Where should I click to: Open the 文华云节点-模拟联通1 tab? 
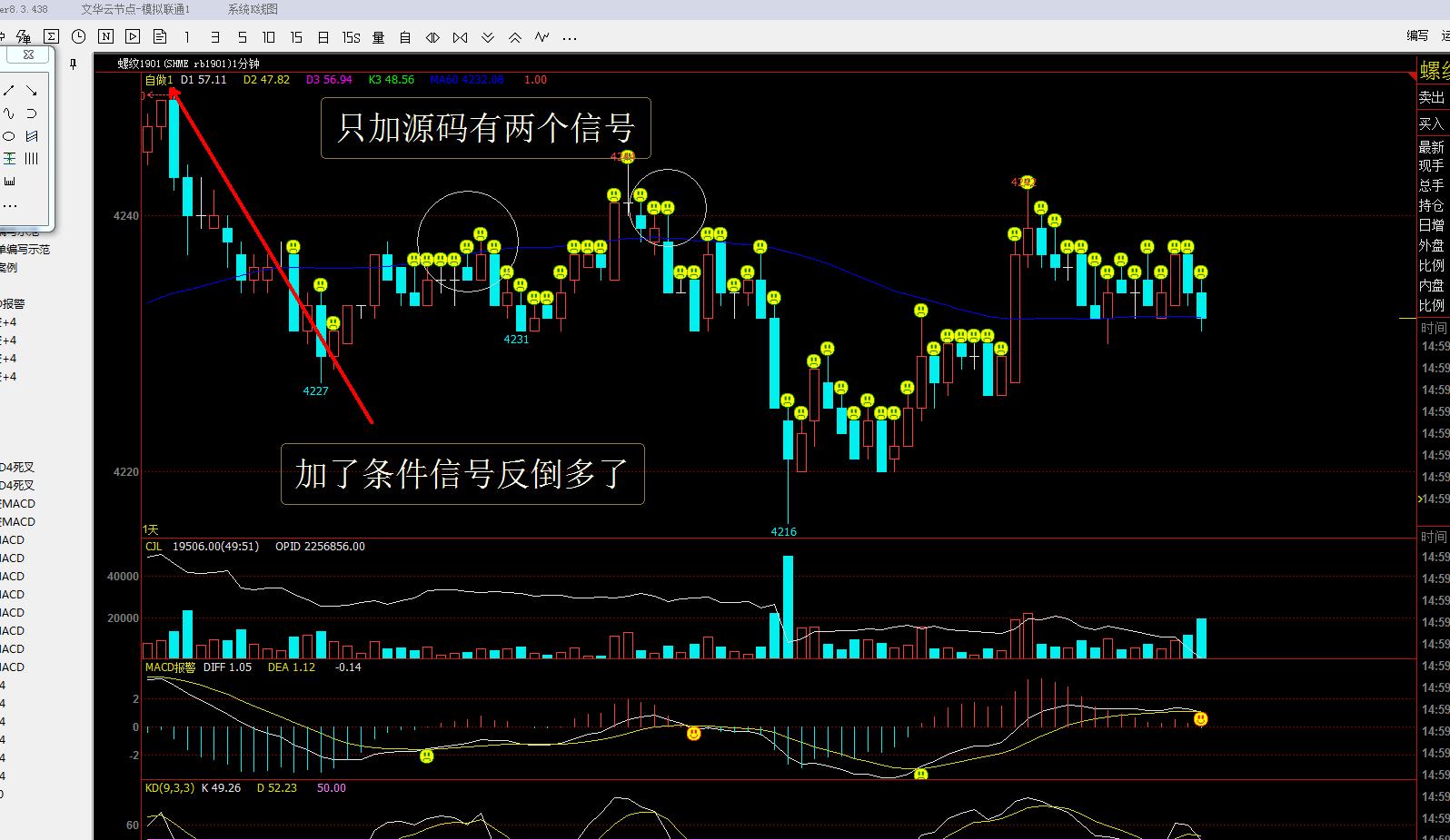tap(135, 9)
